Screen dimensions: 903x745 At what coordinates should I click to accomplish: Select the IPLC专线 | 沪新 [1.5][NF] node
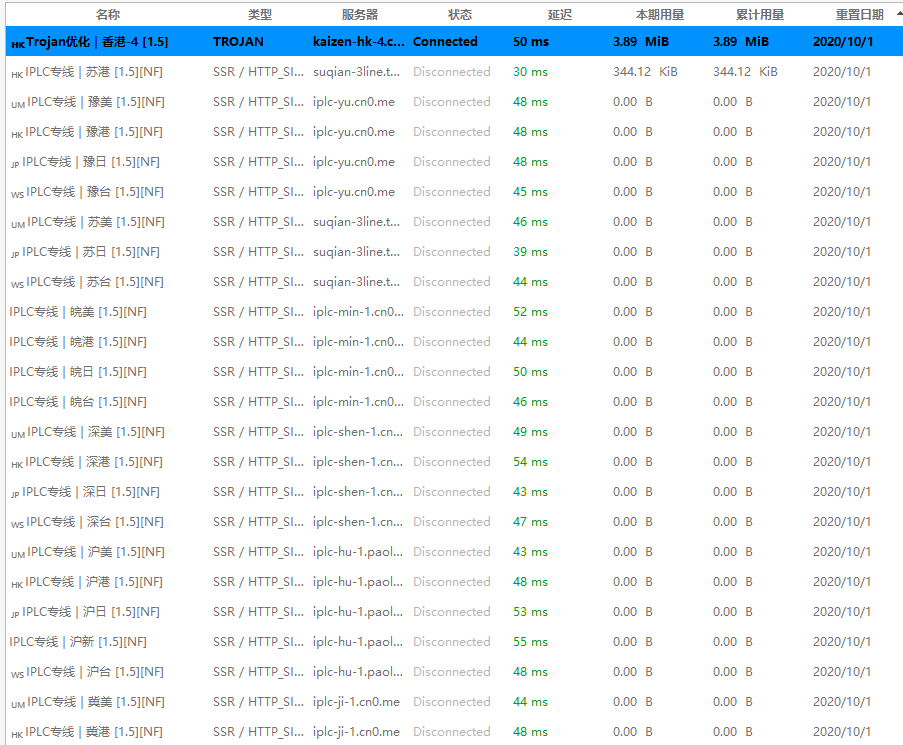pos(454,641)
